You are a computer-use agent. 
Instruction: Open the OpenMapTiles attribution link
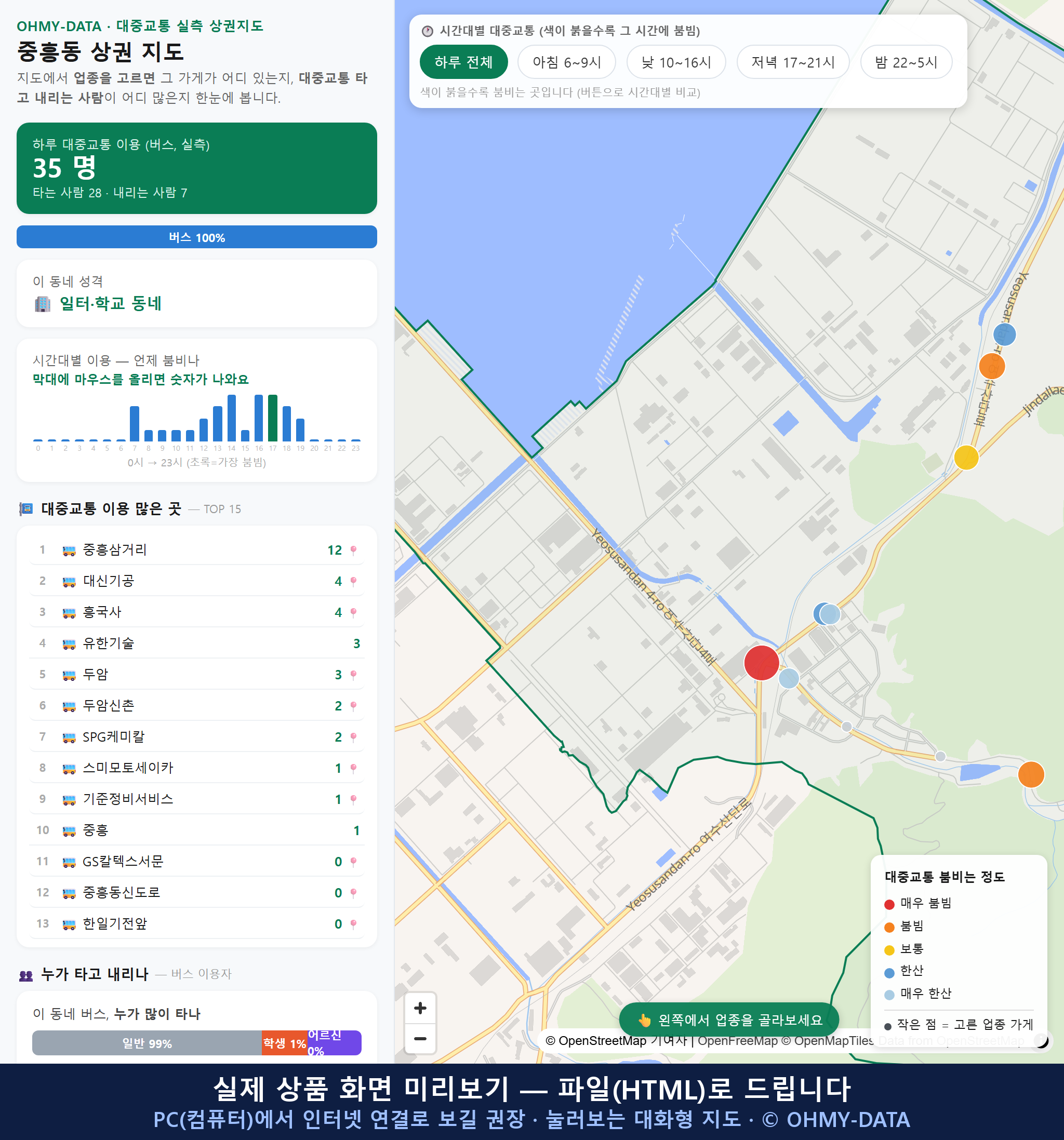828,1041
